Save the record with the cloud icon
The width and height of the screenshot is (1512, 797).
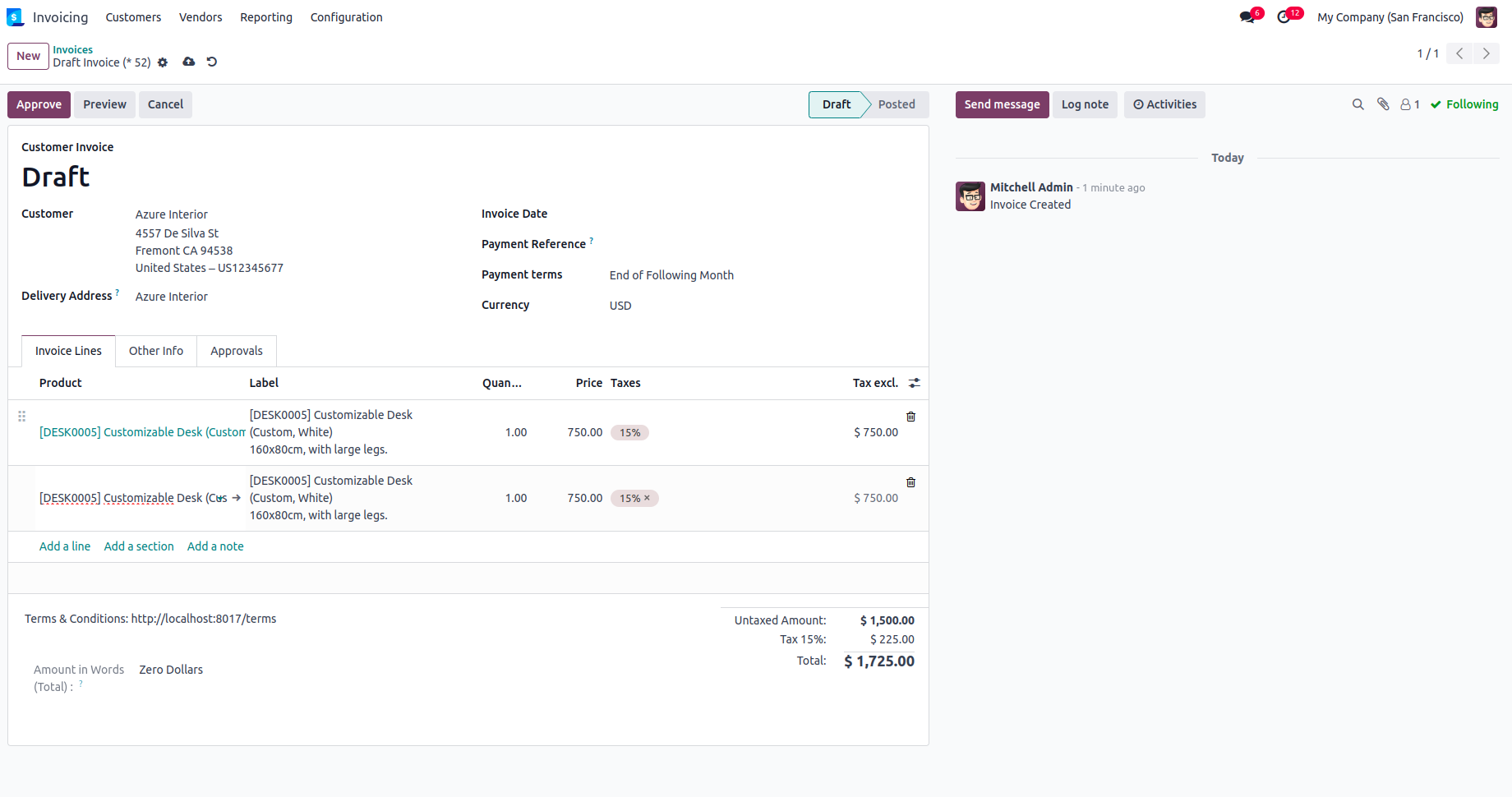189,62
